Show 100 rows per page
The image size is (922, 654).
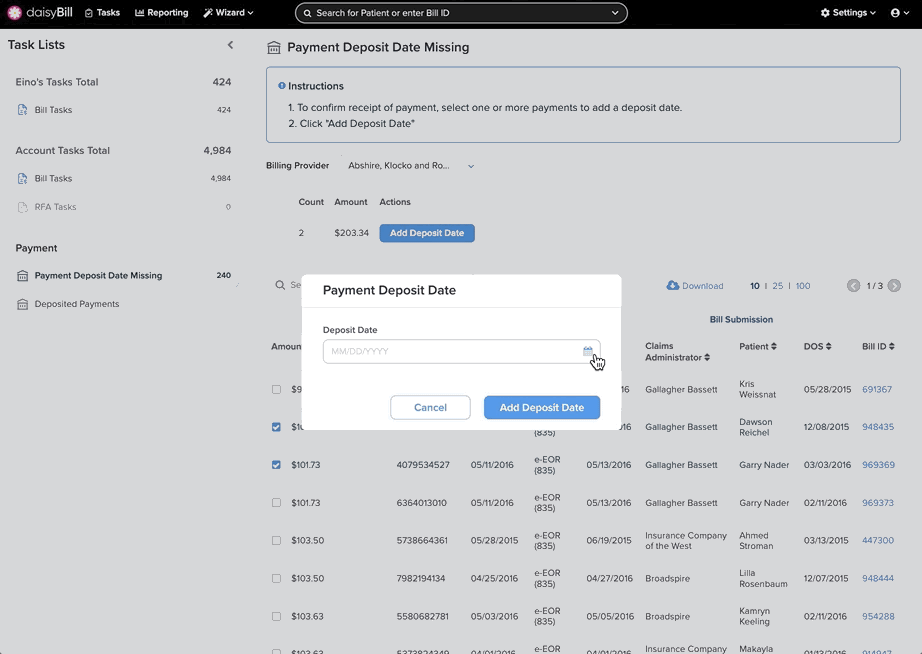click(x=803, y=286)
